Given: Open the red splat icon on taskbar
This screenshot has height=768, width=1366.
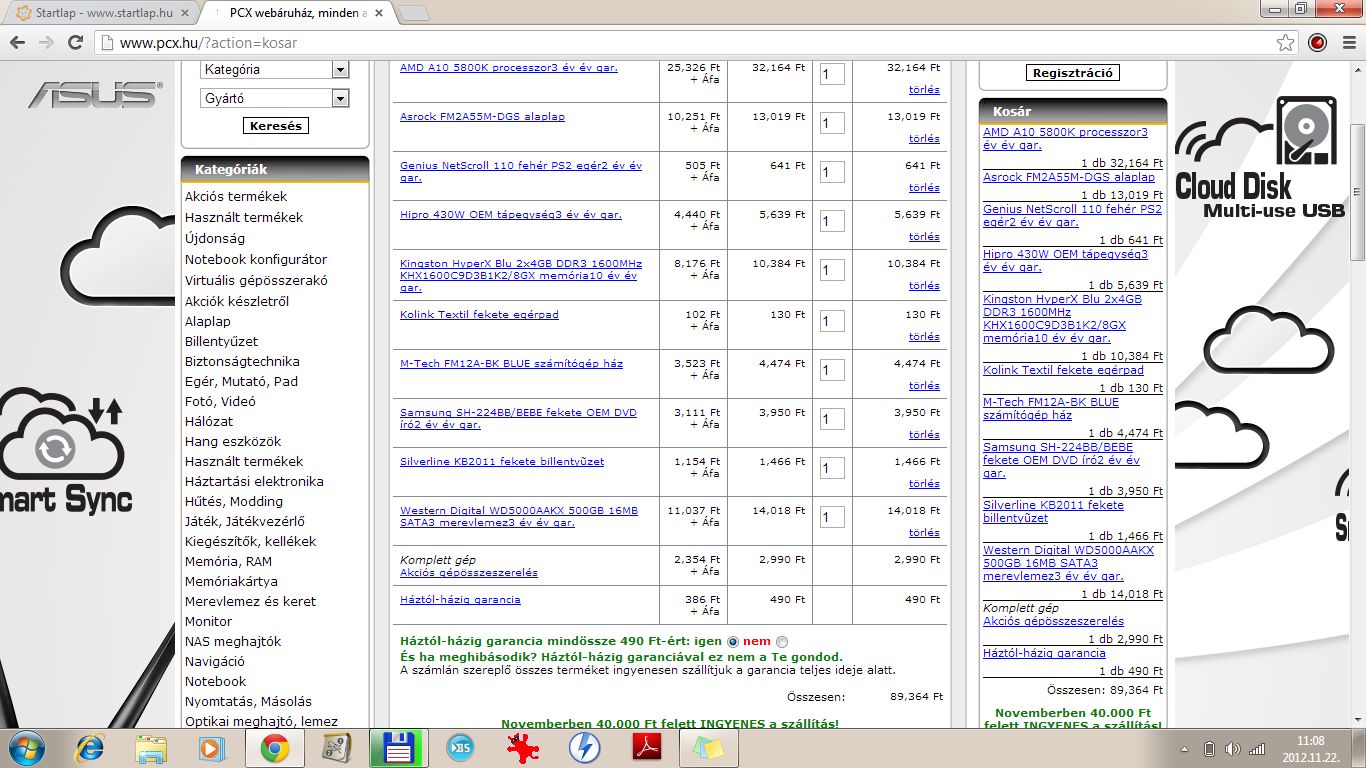Looking at the screenshot, I should point(522,748).
